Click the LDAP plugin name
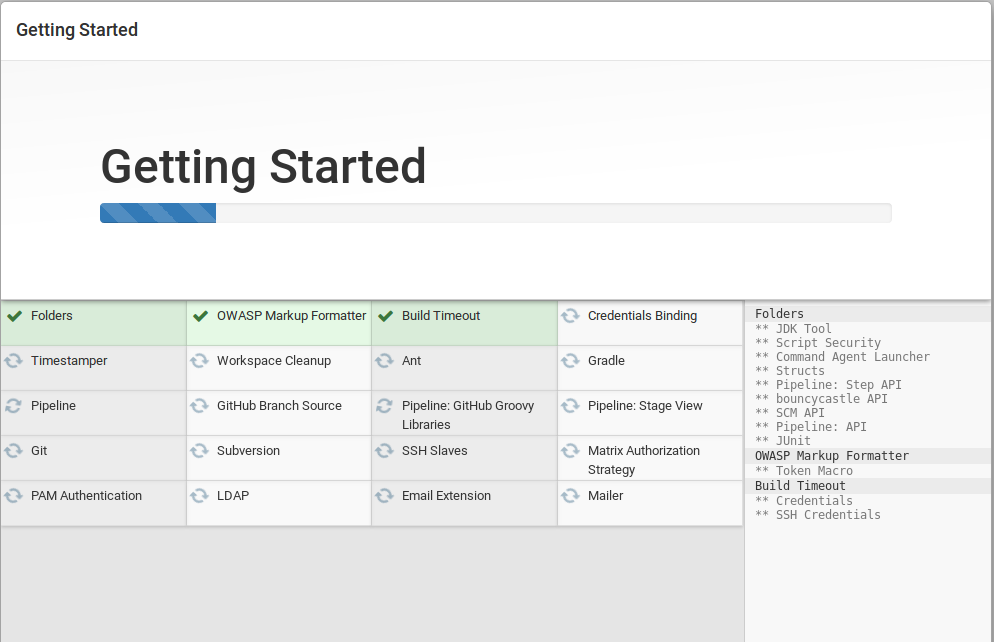 tap(233, 496)
